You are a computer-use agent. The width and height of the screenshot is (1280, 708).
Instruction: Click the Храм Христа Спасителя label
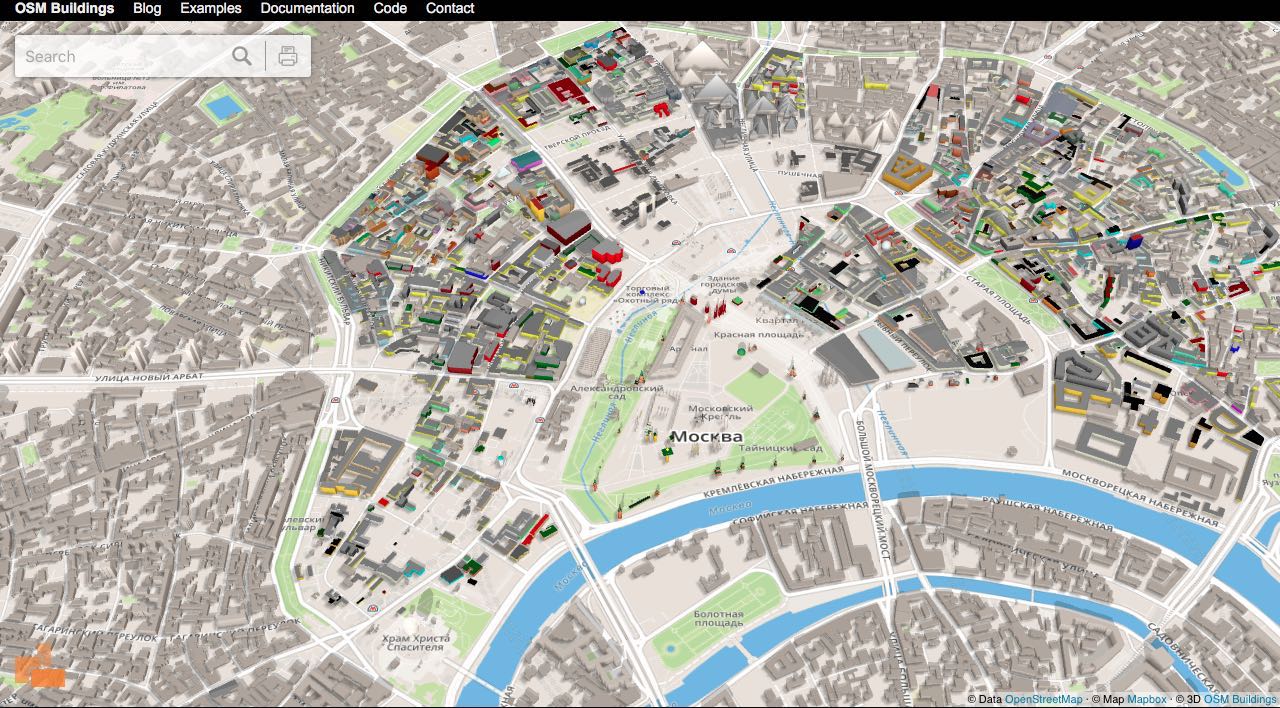coord(415,642)
